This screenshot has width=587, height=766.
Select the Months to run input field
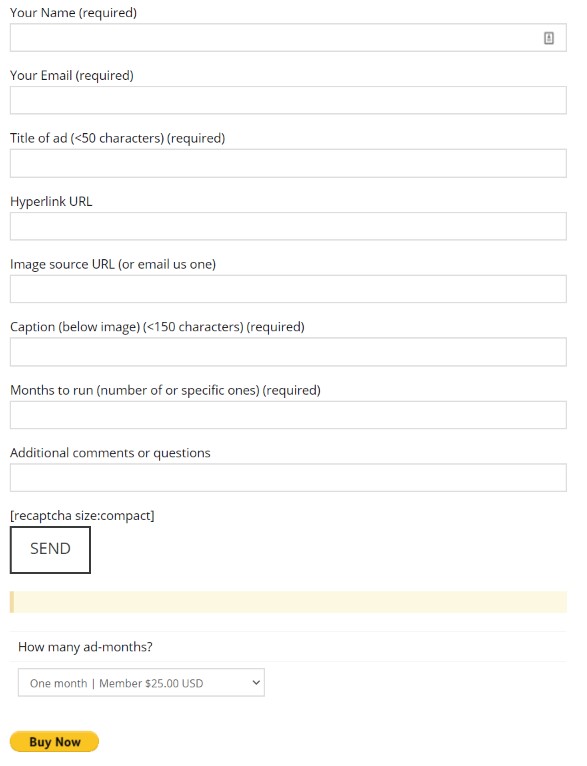(x=288, y=415)
